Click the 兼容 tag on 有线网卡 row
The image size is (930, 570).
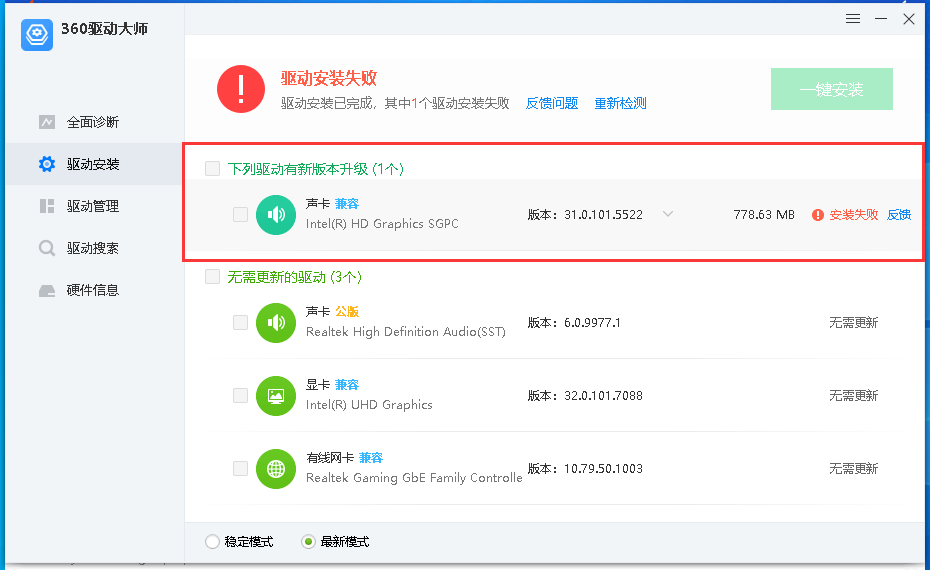coord(371,458)
